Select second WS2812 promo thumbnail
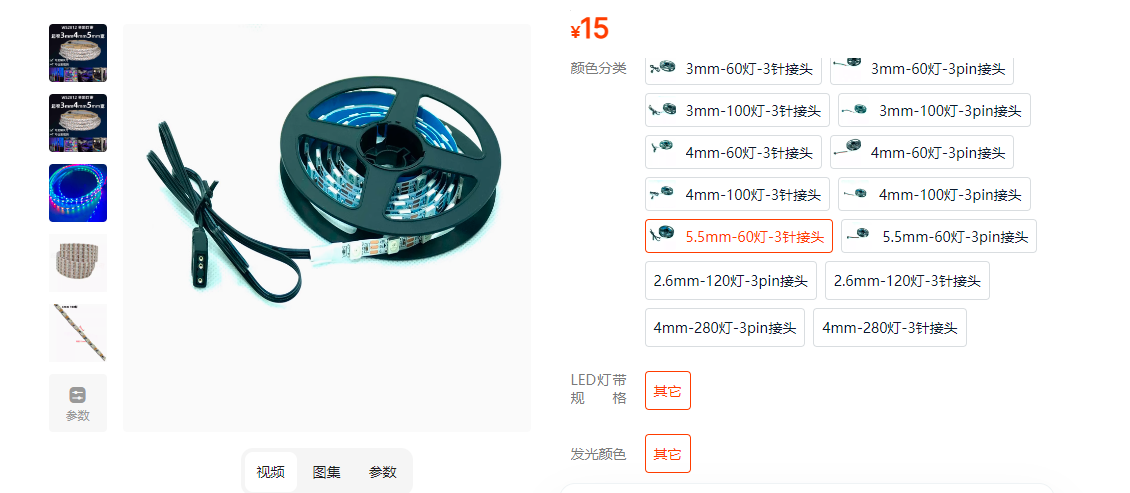The height and width of the screenshot is (493, 1130). (x=78, y=123)
